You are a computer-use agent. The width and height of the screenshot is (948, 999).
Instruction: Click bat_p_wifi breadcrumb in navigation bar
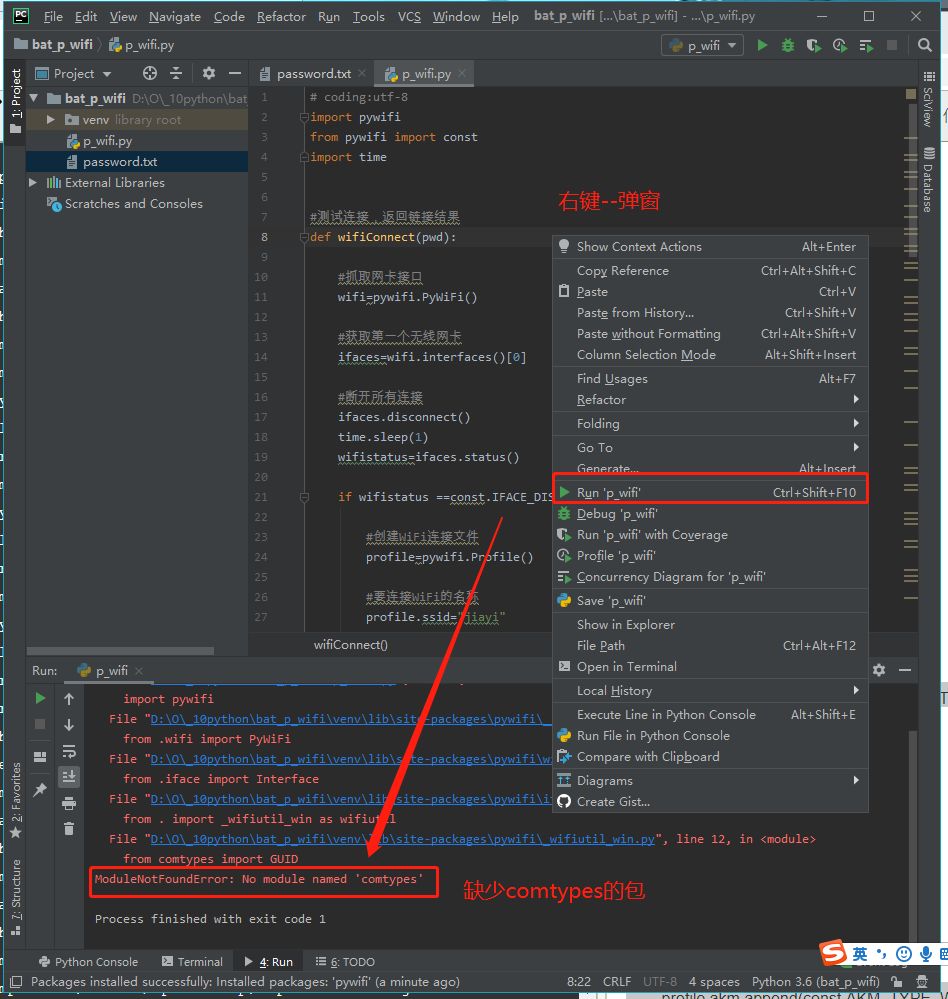coord(54,45)
